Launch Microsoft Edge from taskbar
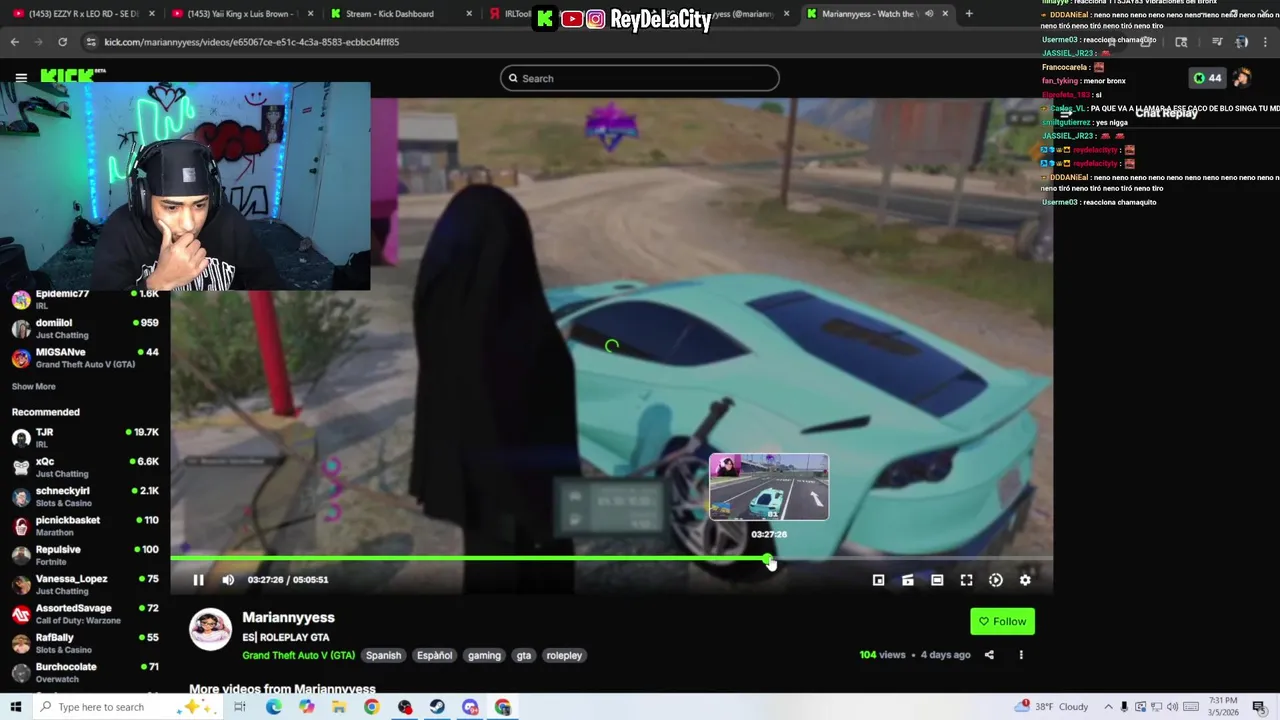1280x720 pixels. [x=273, y=707]
